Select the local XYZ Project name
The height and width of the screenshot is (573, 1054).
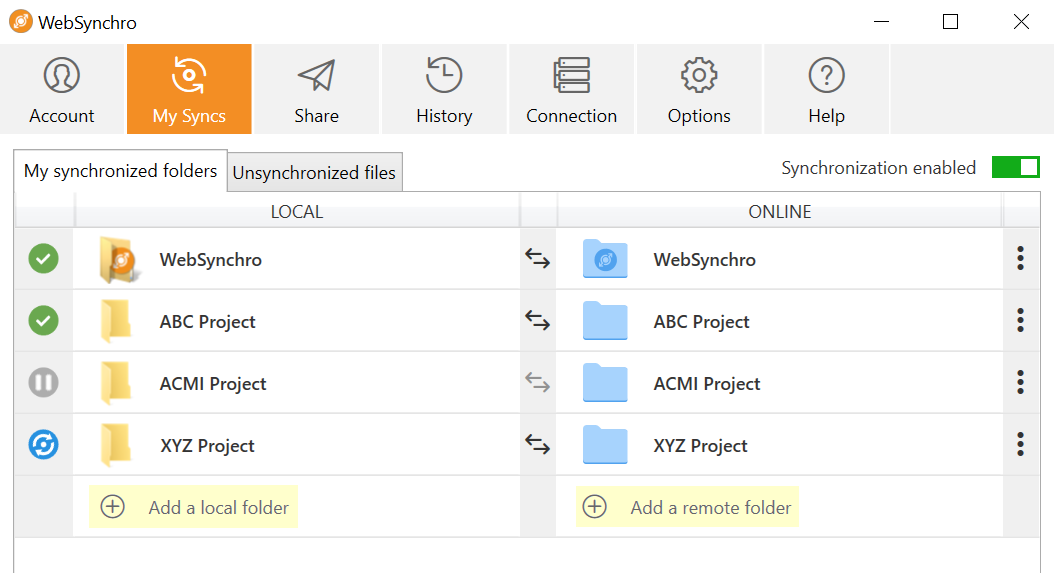[x=207, y=446]
